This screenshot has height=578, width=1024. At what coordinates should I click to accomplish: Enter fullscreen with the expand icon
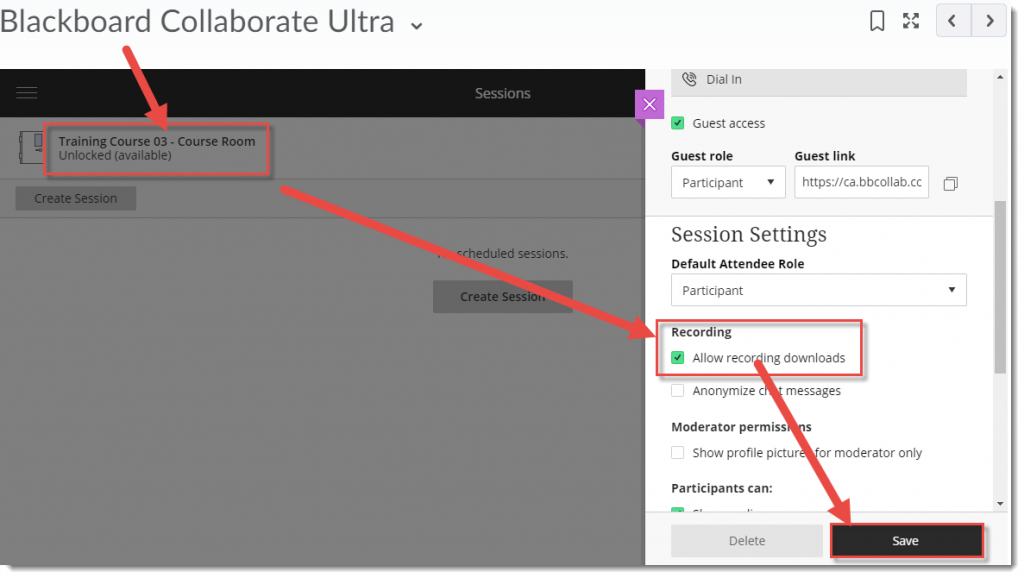coord(910,20)
